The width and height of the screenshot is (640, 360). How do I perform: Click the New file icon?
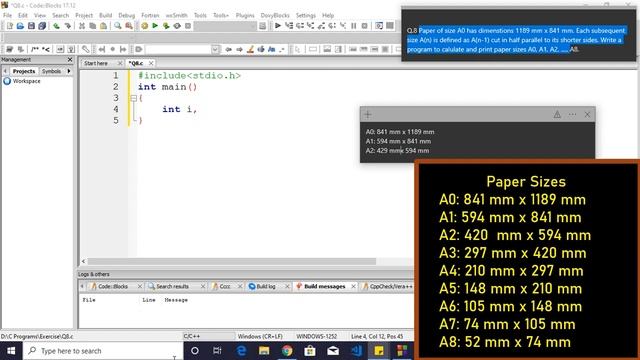pyautogui.click(x=9, y=26)
